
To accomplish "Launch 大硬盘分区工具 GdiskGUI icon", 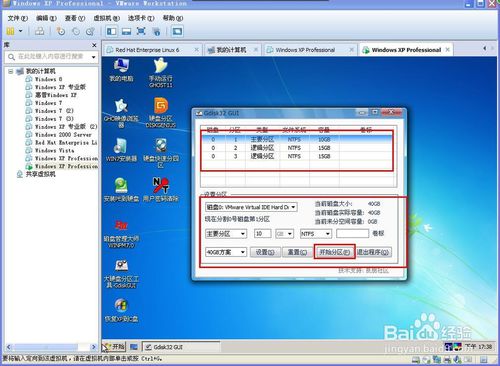I will click(121, 273).
